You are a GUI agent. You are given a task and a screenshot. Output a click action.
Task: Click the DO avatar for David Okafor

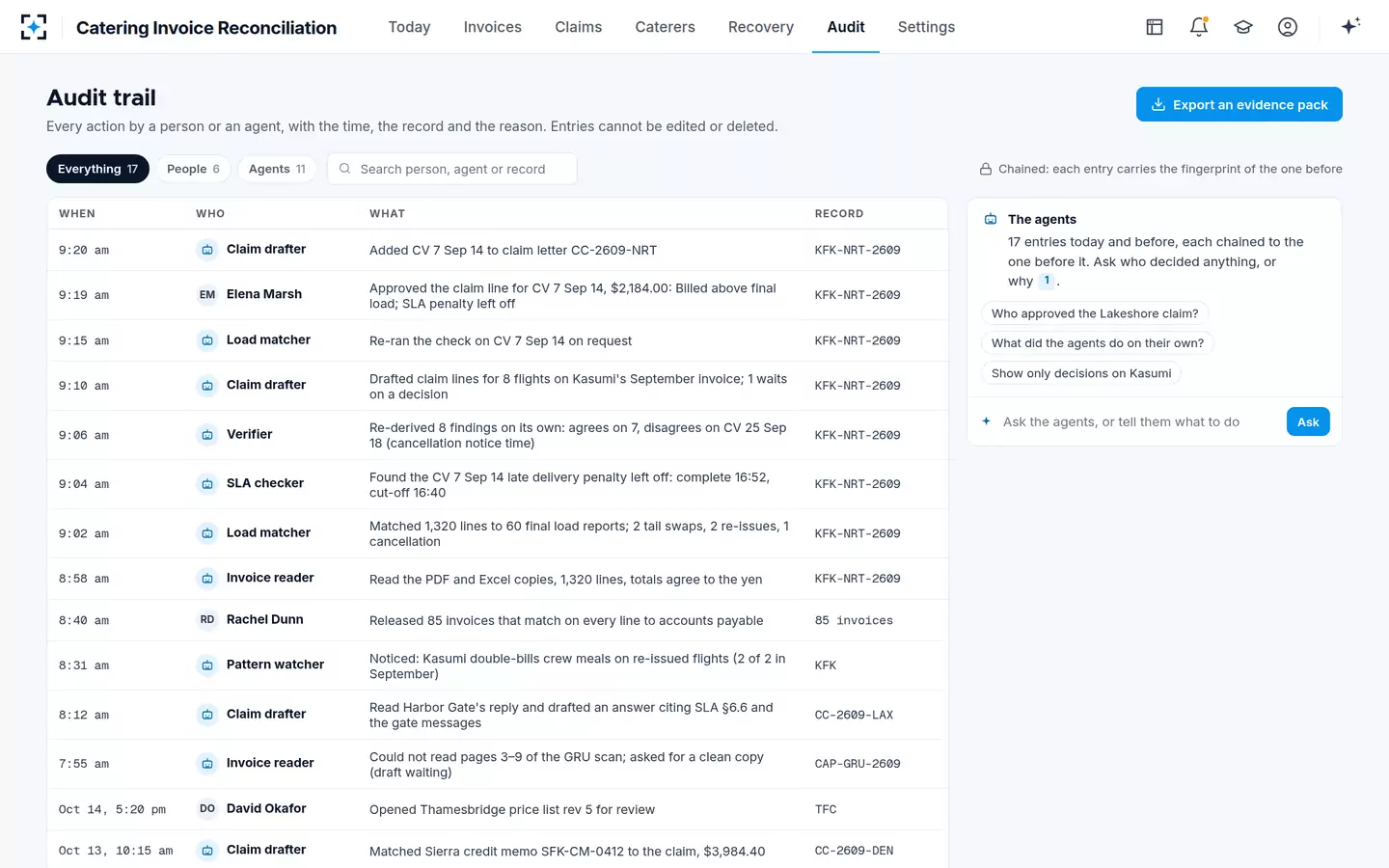(207, 809)
